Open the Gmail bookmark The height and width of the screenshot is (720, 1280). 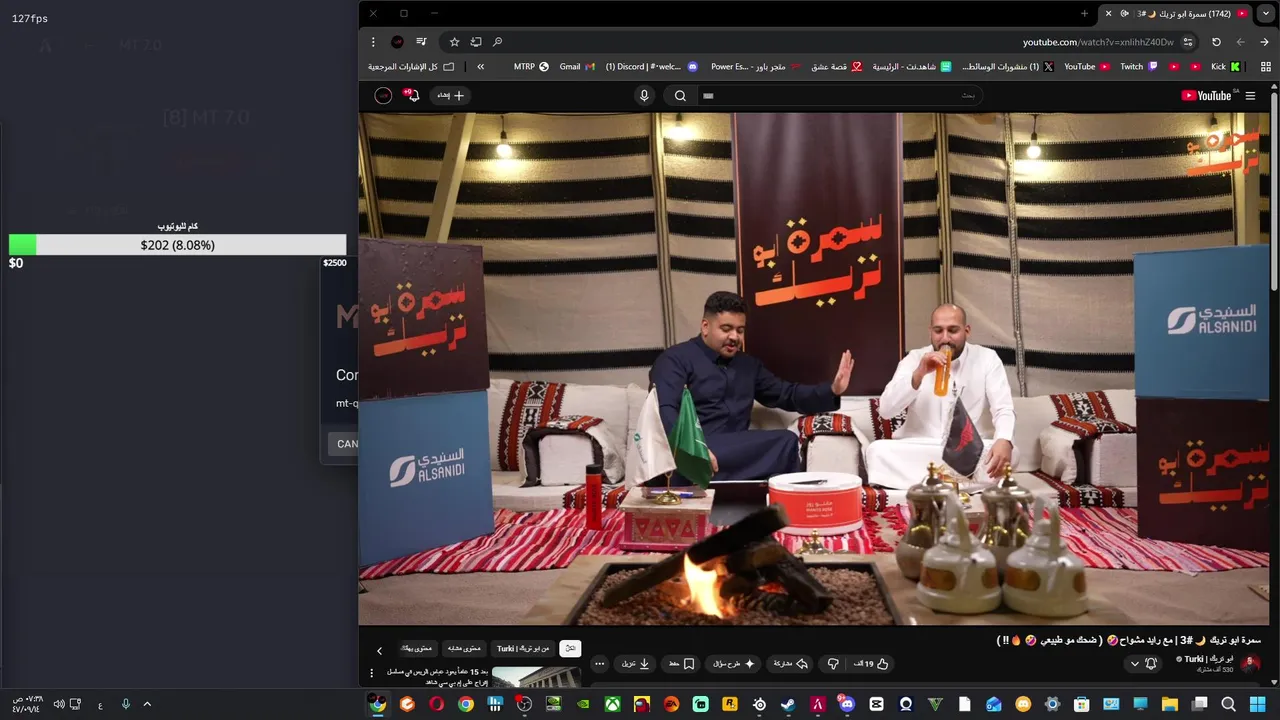(577, 67)
